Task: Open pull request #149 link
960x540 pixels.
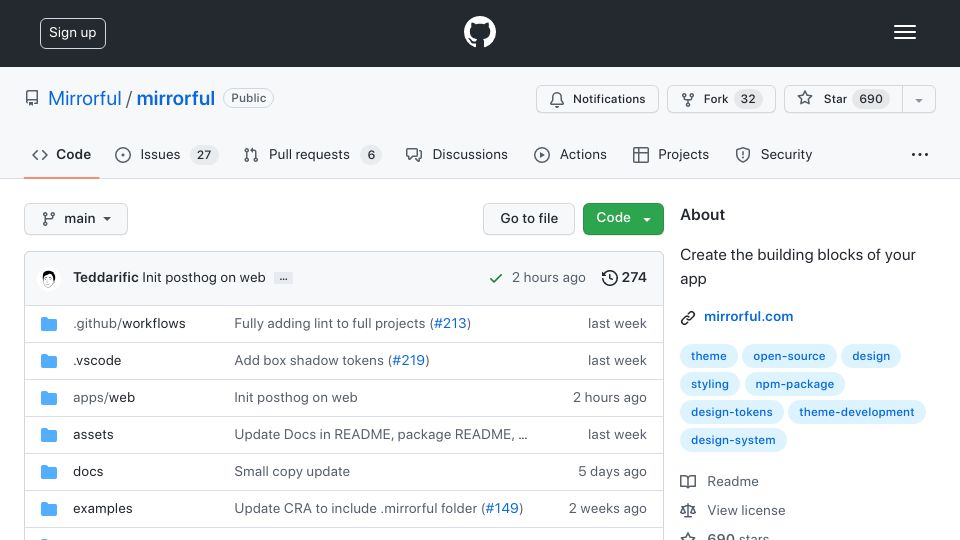Action: 502,508
